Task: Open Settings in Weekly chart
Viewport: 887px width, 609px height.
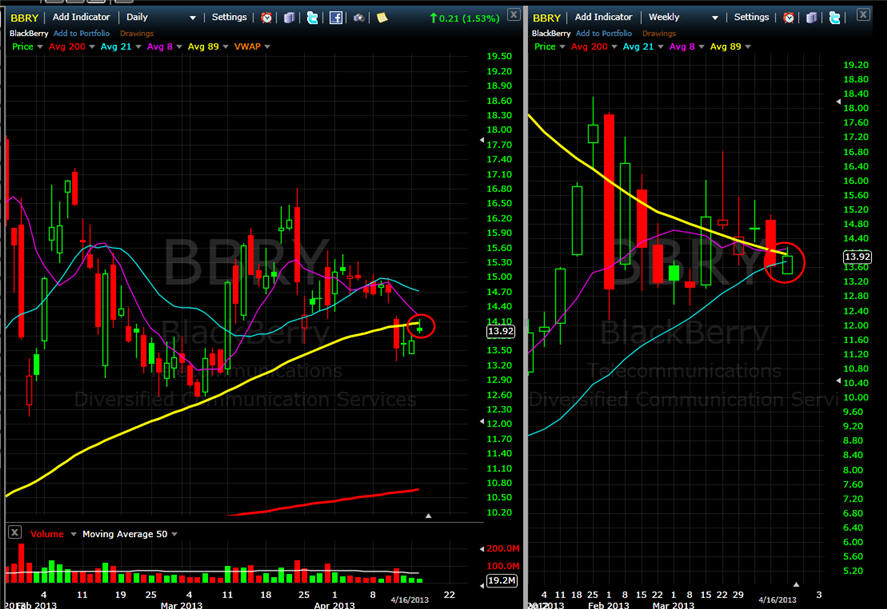Action: point(751,18)
